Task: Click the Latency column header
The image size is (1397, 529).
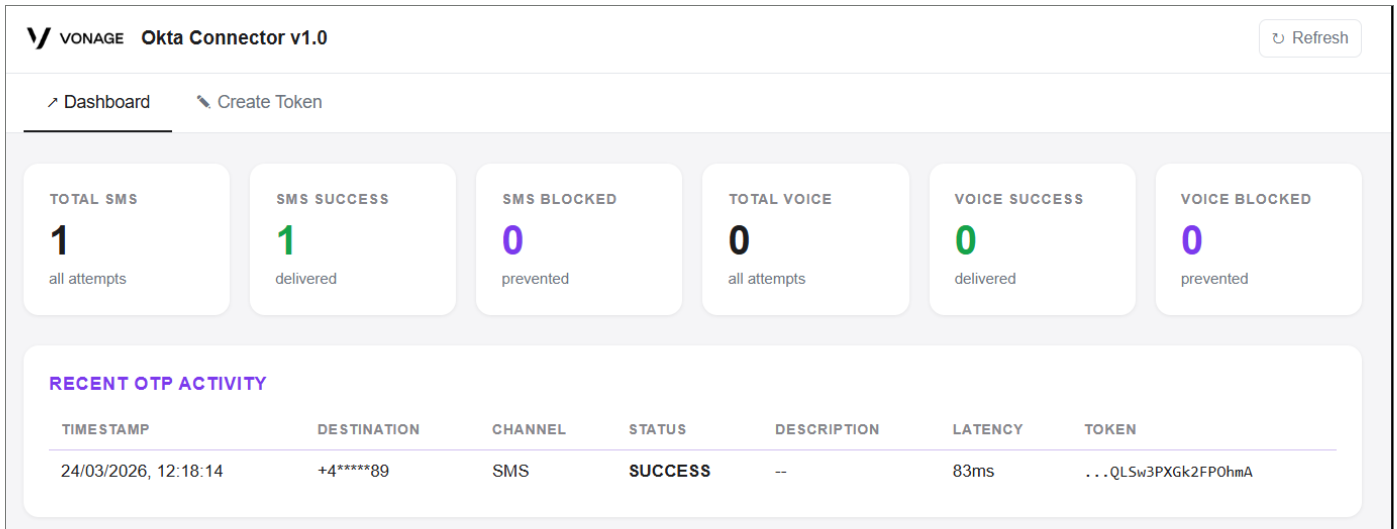Action: (x=987, y=429)
